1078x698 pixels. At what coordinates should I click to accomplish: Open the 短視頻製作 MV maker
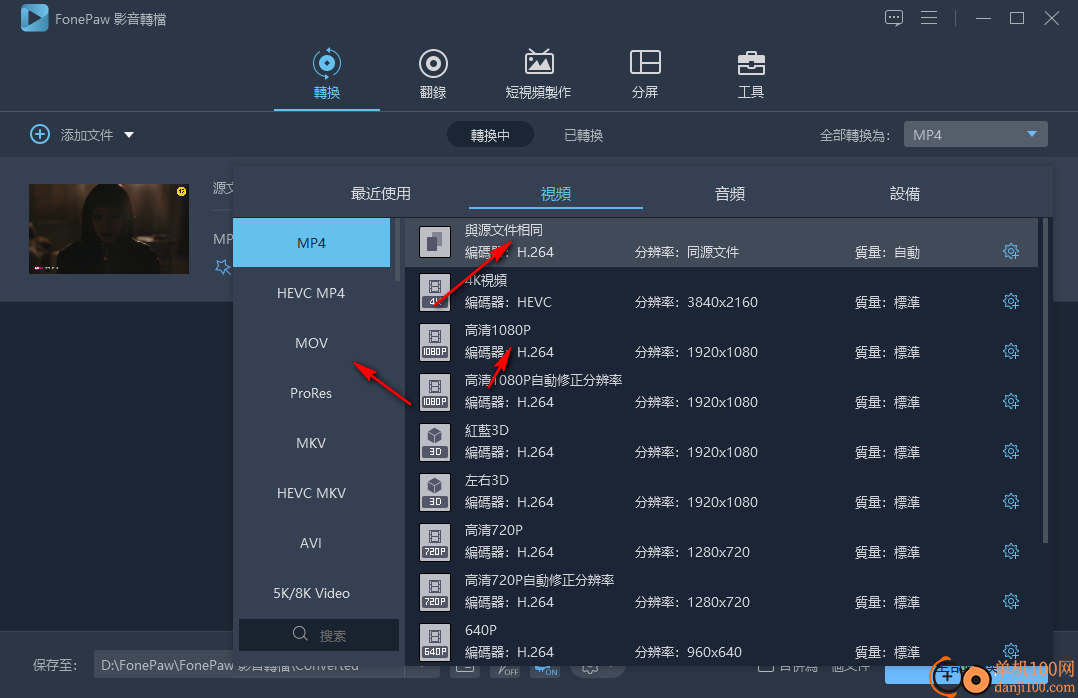click(x=538, y=74)
